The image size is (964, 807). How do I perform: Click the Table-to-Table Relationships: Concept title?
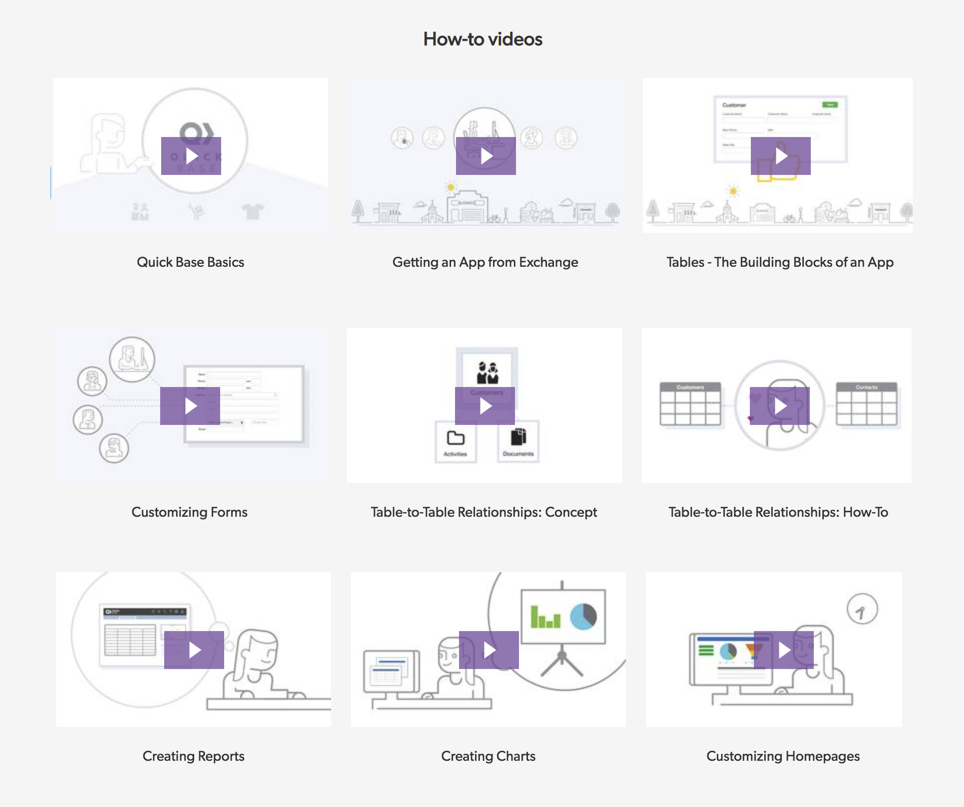click(x=484, y=512)
